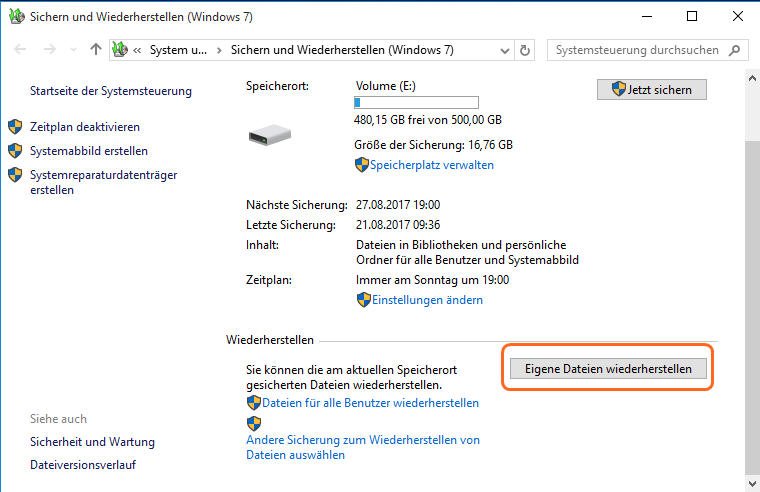Open the 'Einstellungen ändern' link
The image size is (760, 492).
pos(427,300)
